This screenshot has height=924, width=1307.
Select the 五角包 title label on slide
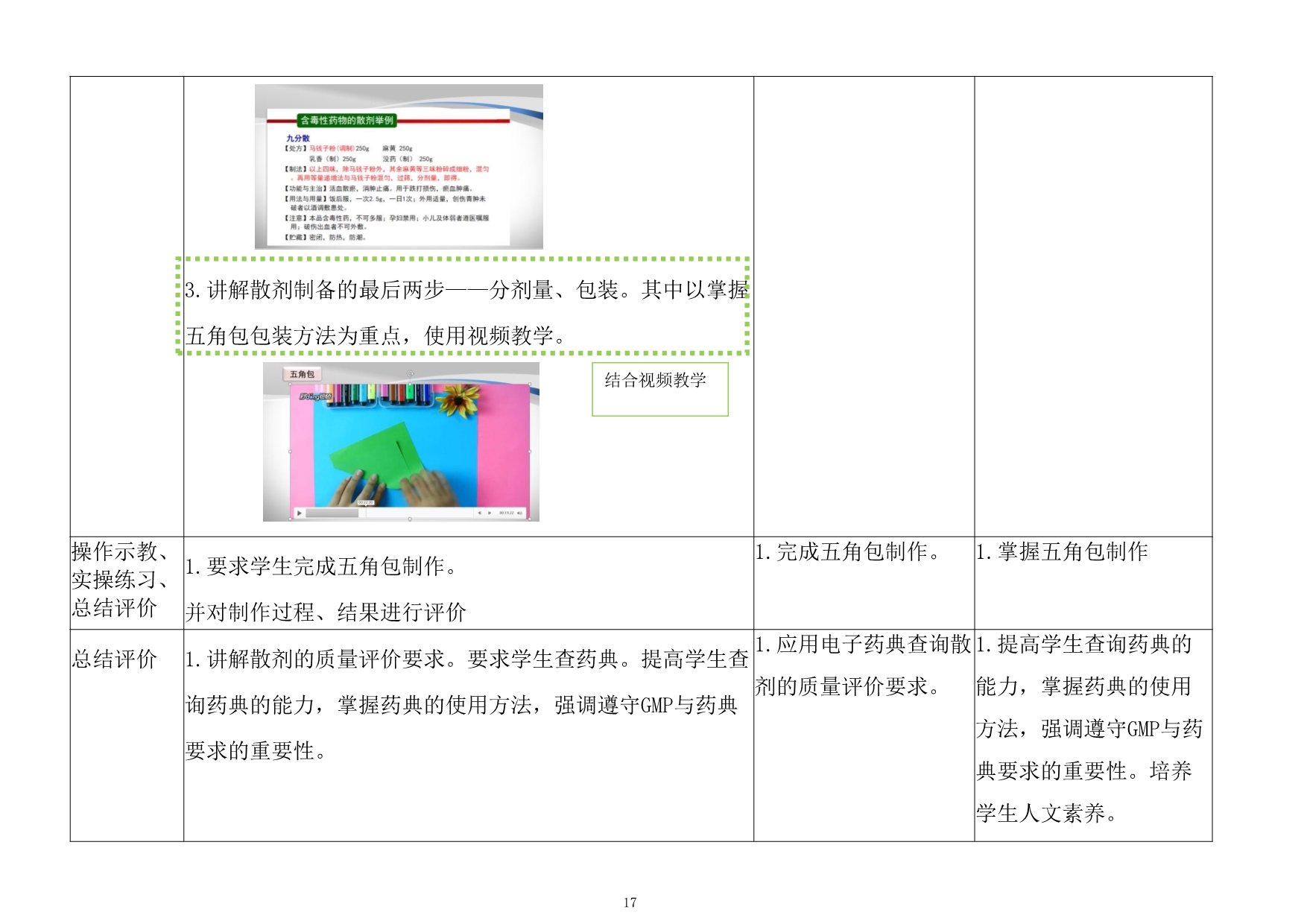coord(302,374)
